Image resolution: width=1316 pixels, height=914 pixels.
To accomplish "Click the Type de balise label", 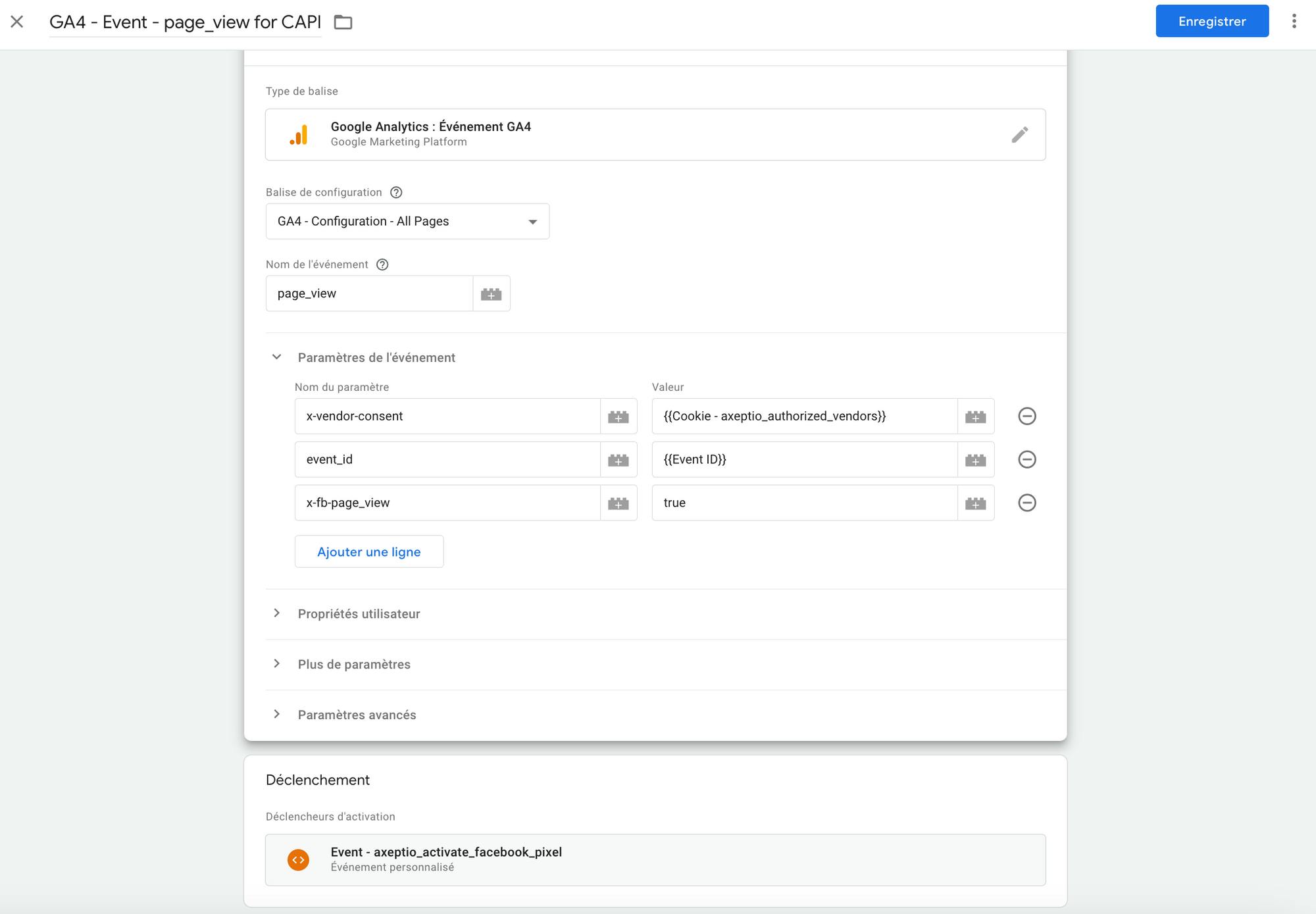I will tap(302, 91).
